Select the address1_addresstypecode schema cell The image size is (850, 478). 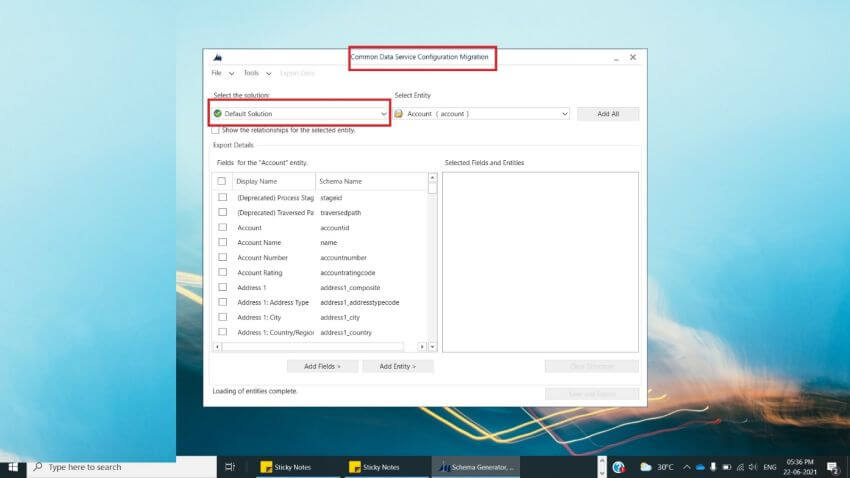pyautogui.click(x=359, y=302)
